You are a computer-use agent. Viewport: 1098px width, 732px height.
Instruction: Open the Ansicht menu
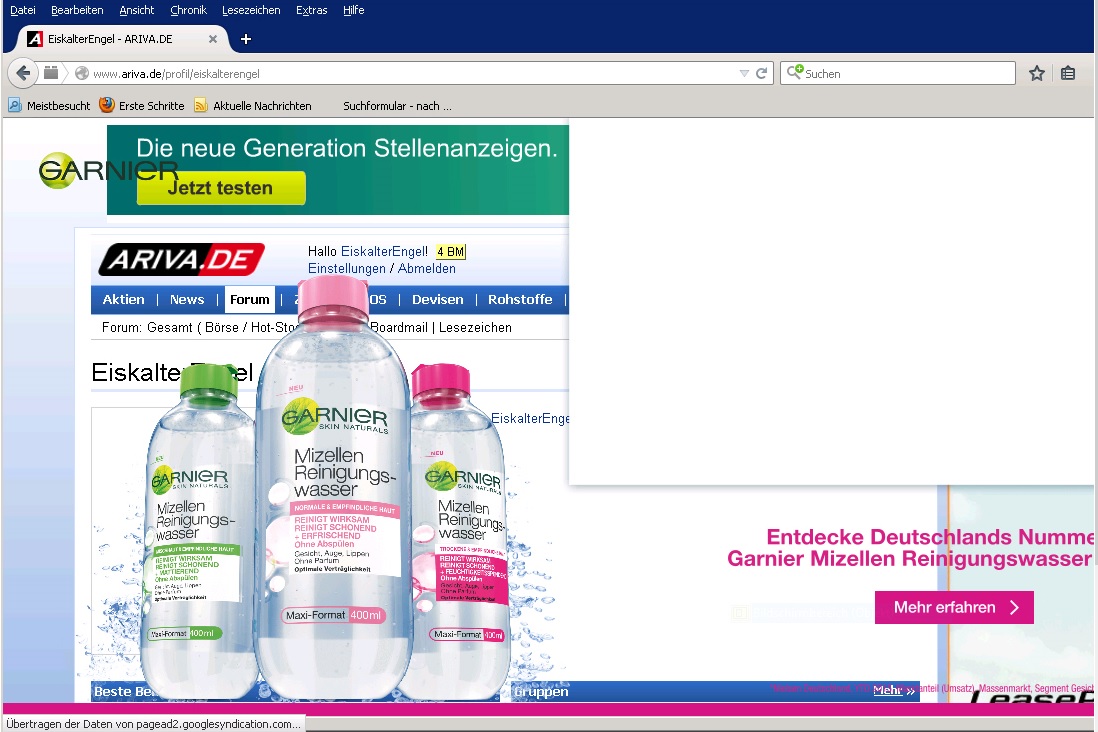(x=137, y=10)
